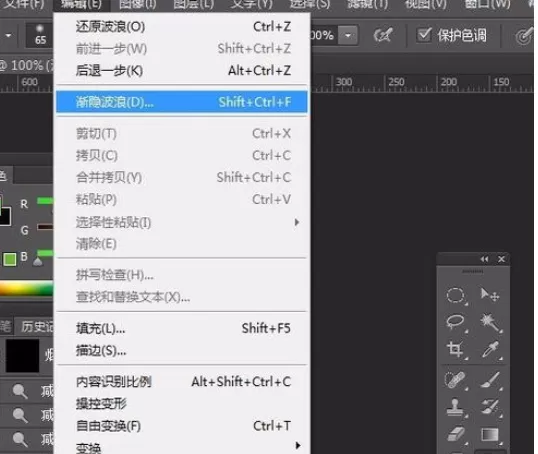Click the airbrush icon in options bar
Screen dimensions: 538x454
point(383,35)
